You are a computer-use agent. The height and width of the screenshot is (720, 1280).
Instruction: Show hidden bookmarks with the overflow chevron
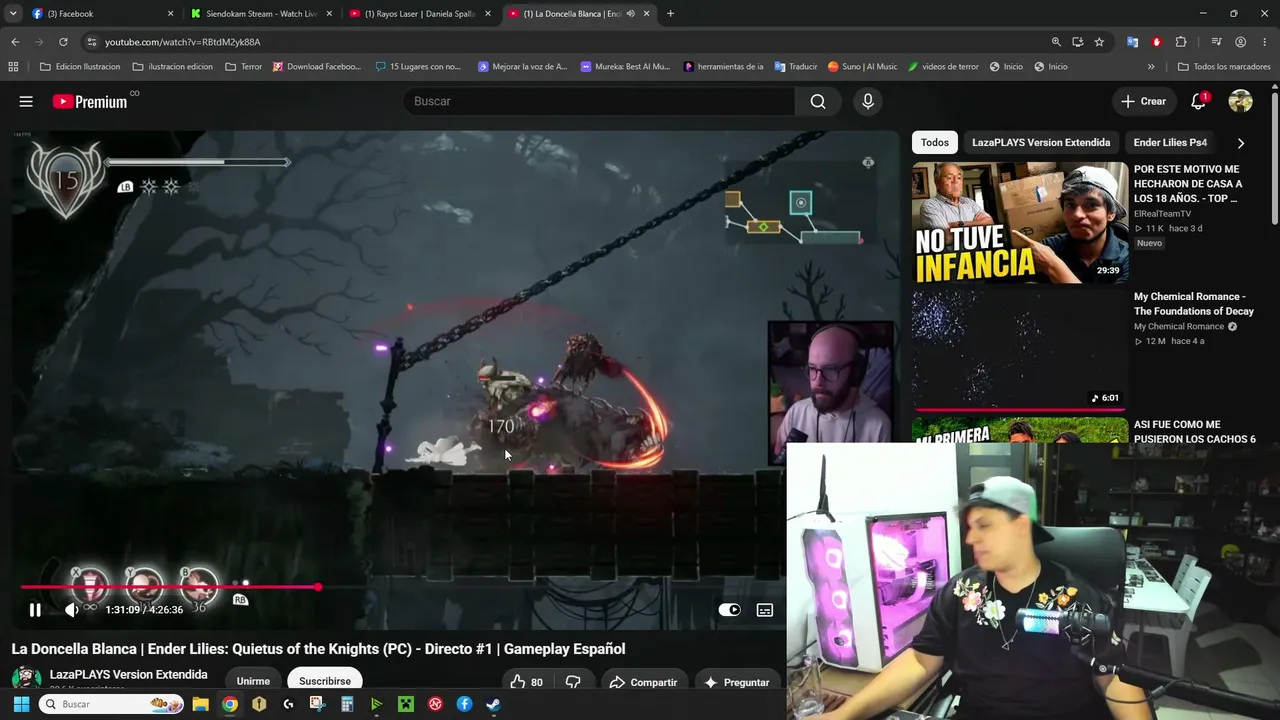tap(1151, 67)
